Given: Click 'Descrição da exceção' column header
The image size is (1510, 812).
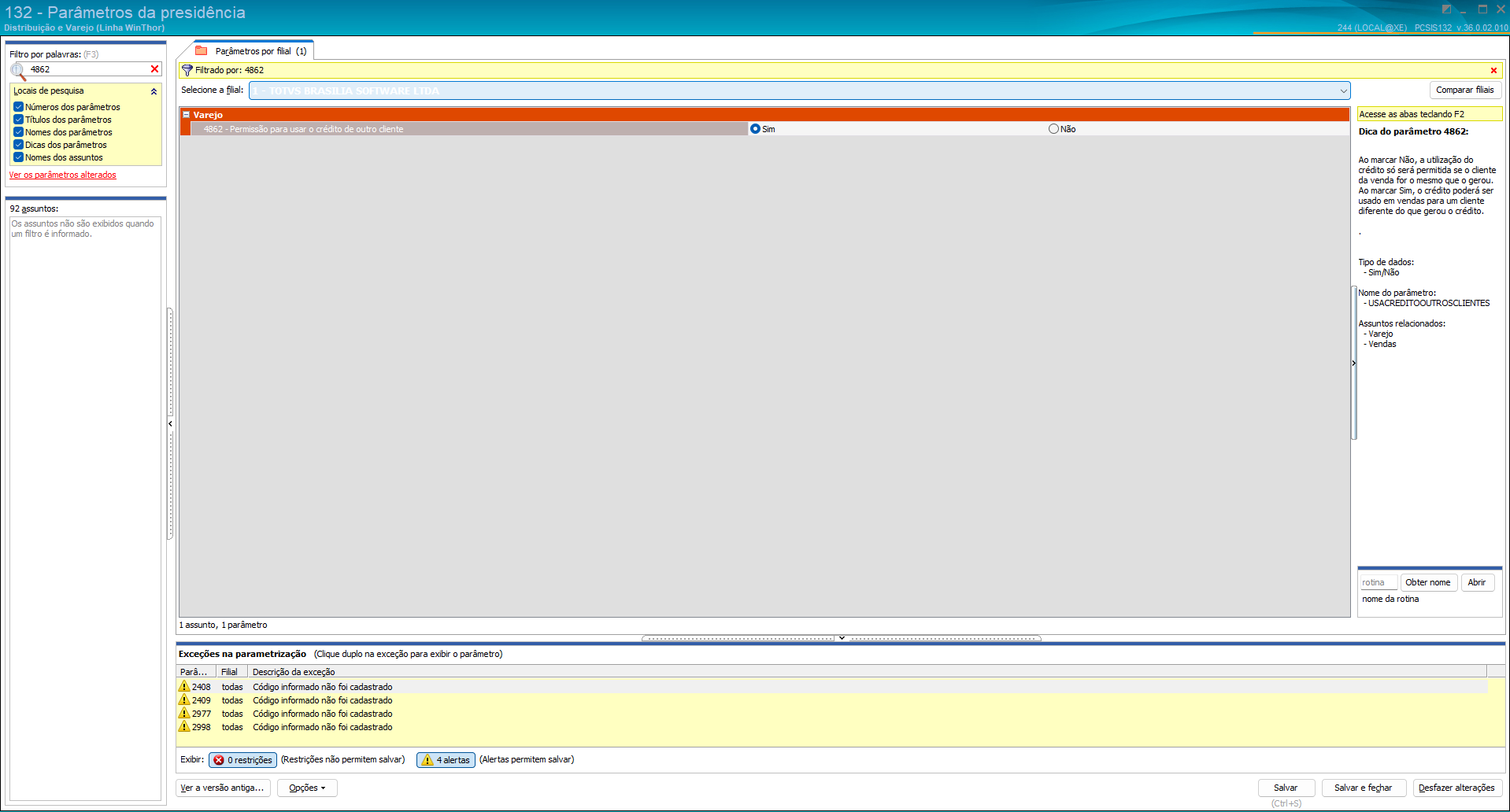Looking at the screenshot, I should 867,672.
